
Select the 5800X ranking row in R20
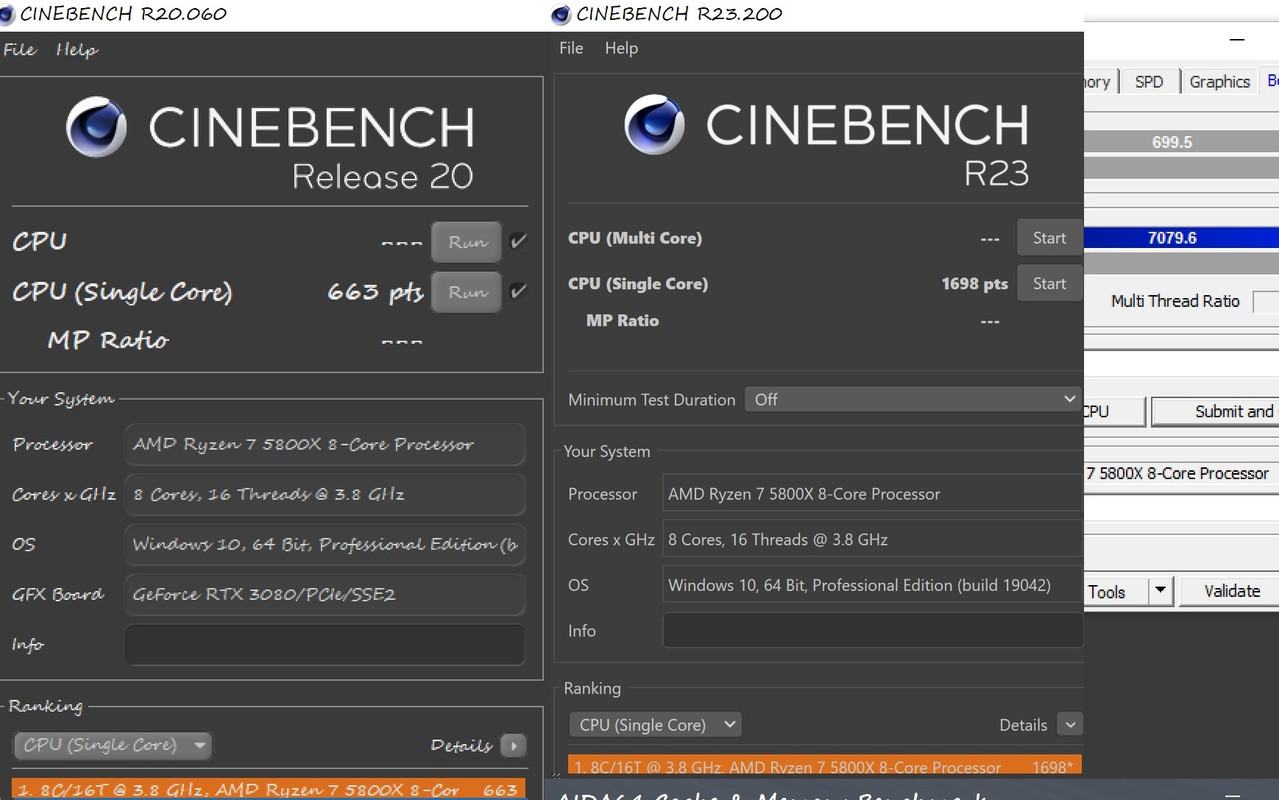[268, 789]
